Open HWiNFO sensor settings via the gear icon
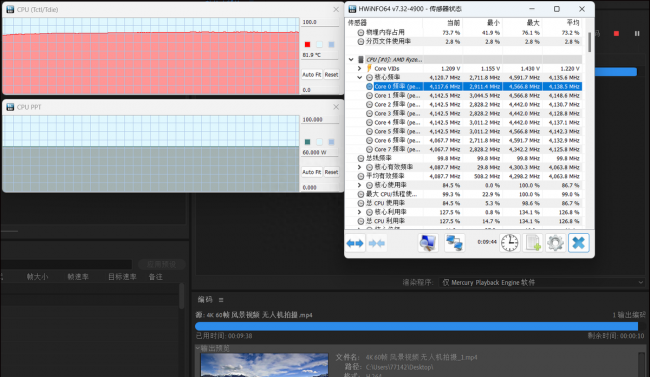 (555, 243)
